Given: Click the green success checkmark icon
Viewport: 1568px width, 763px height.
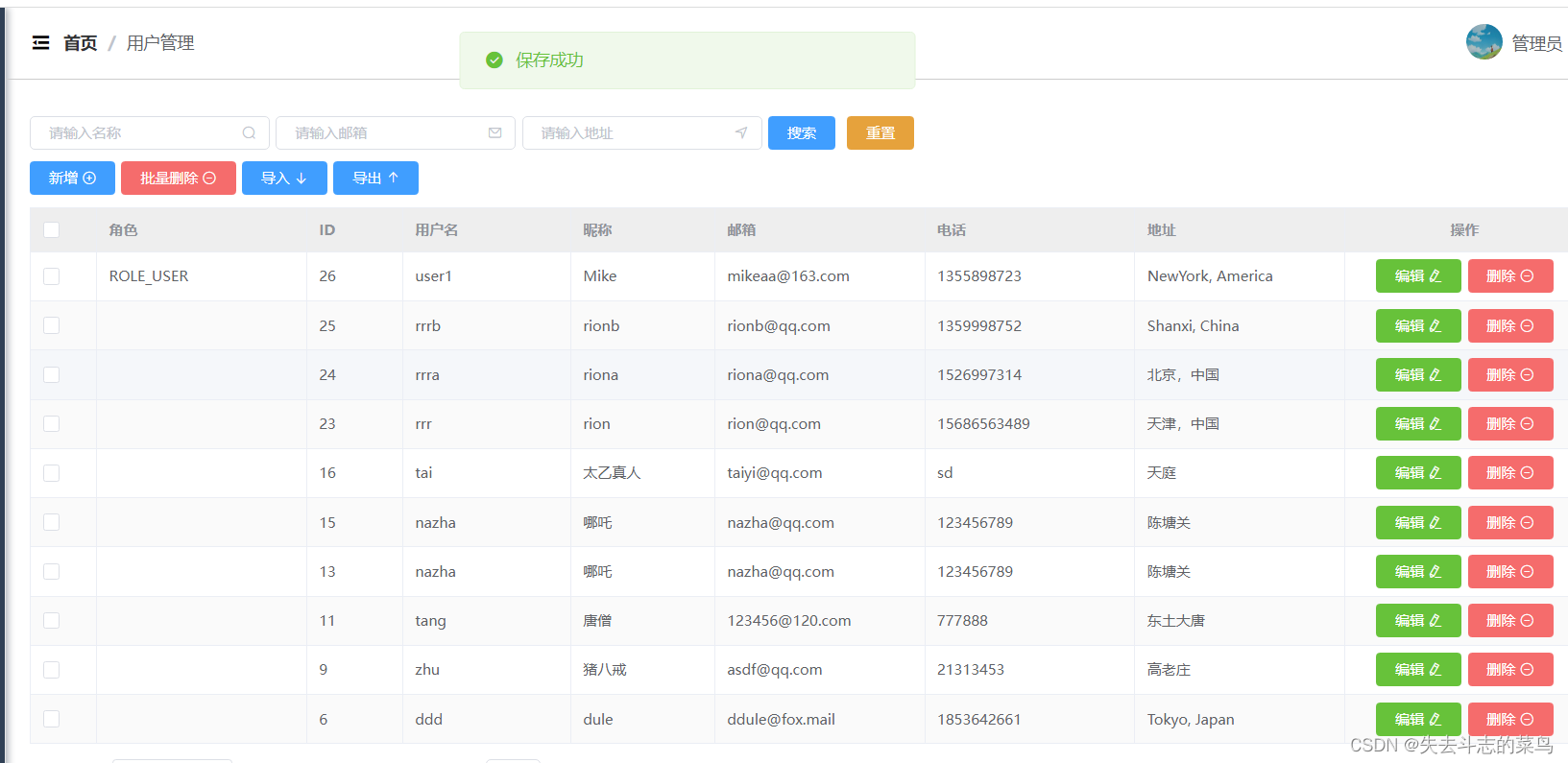Looking at the screenshot, I should 495,60.
